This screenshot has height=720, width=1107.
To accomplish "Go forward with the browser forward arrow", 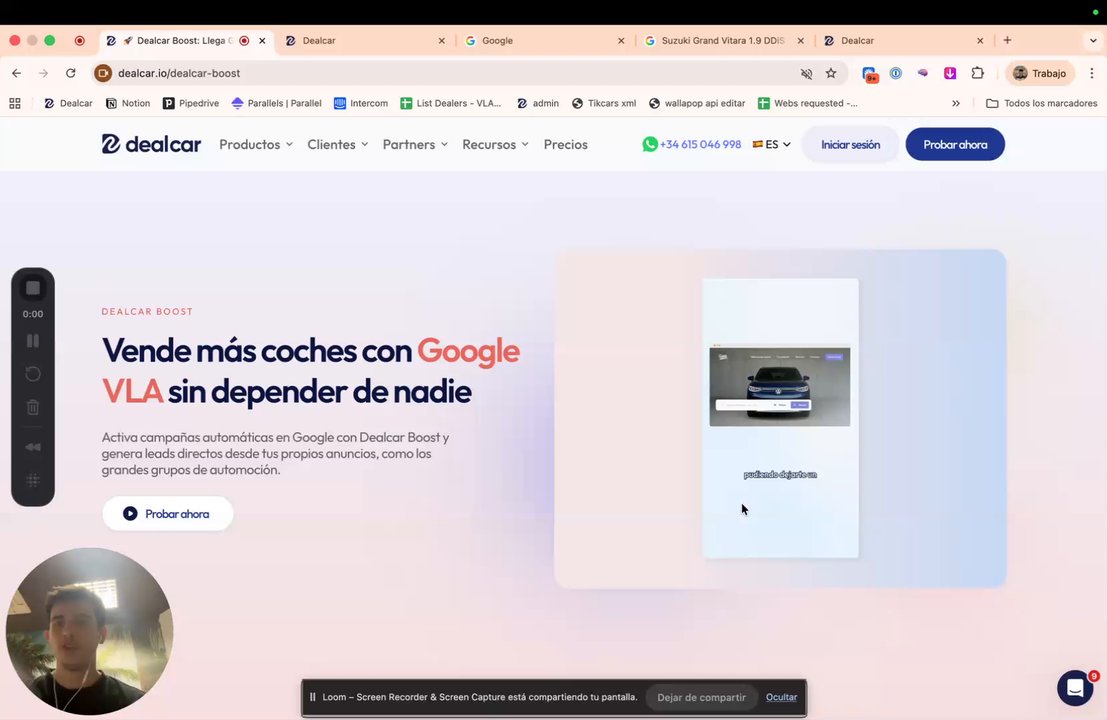I will coord(43,73).
